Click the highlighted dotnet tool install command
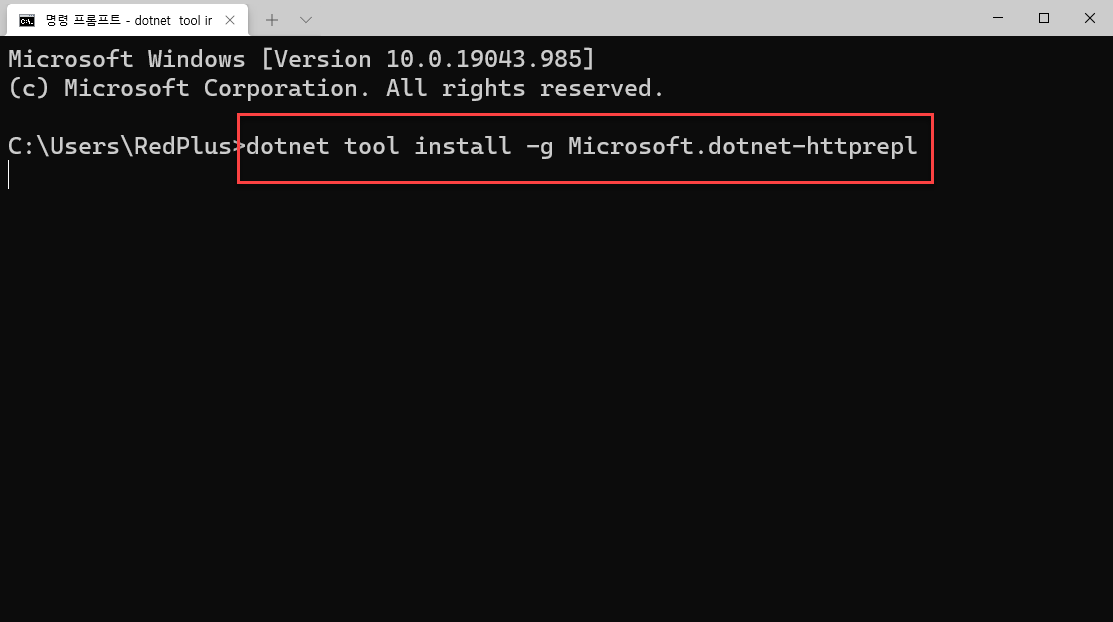 pyautogui.click(x=585, y=147)
